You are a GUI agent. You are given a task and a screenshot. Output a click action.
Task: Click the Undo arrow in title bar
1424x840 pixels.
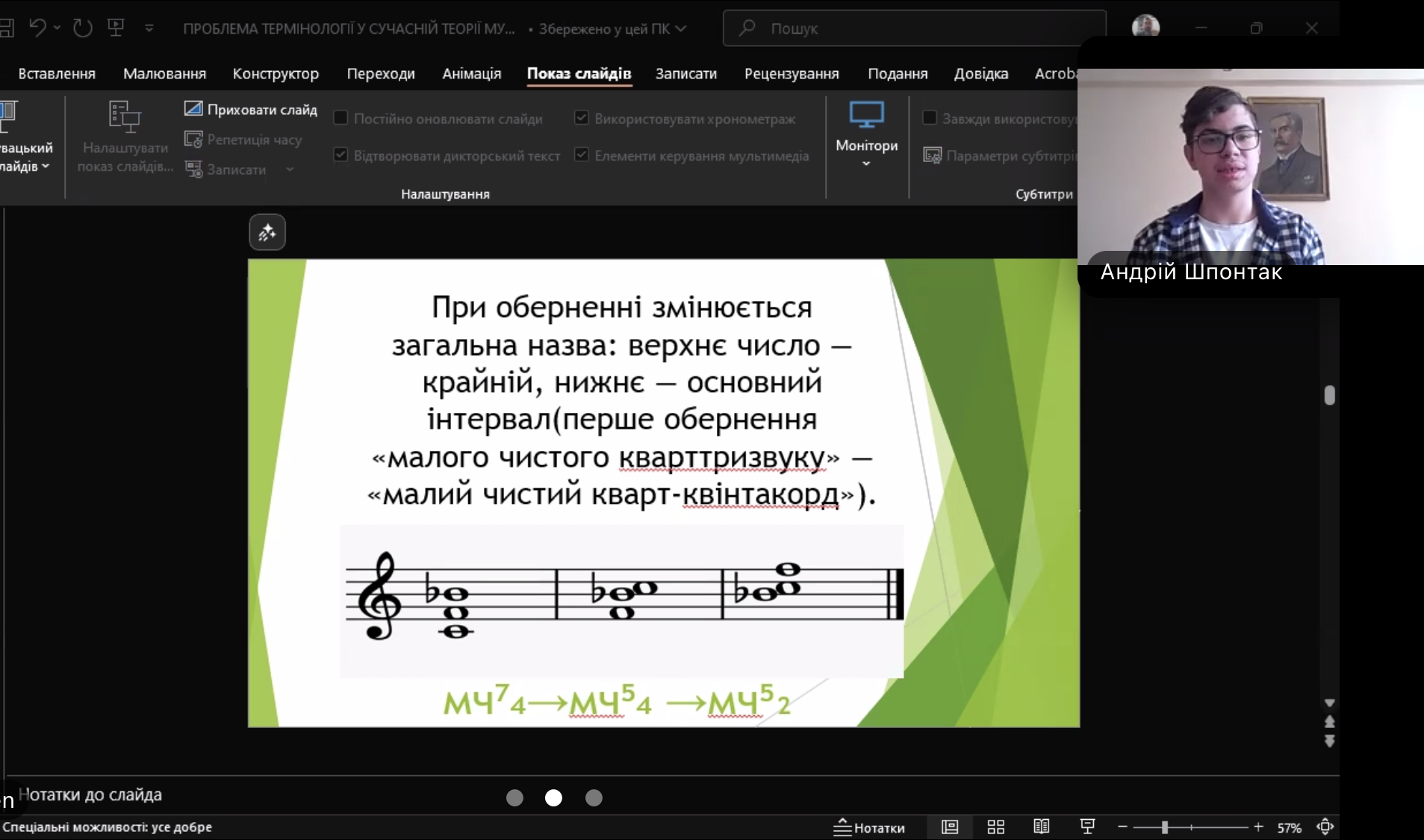pyautogui.click(x=37, y=28)
